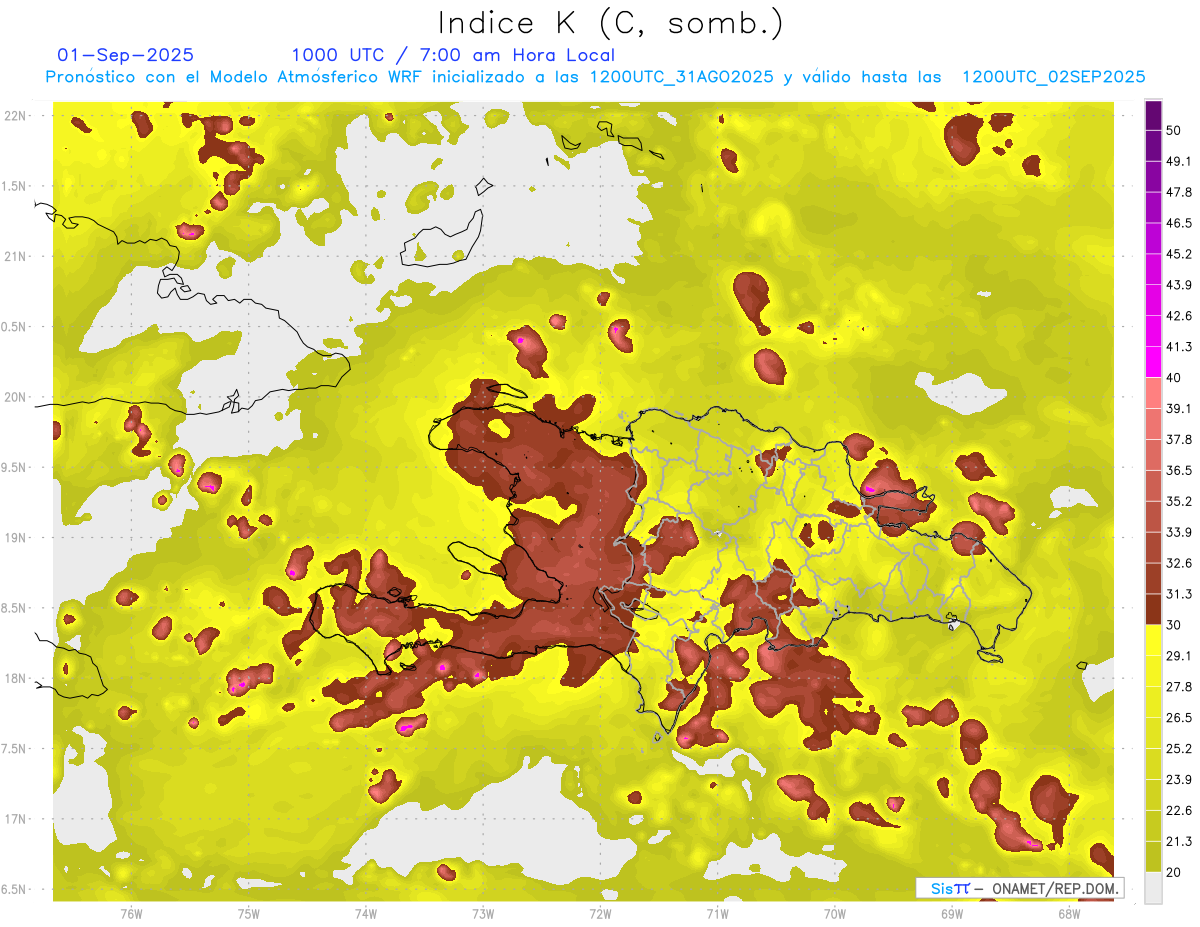Click colorbar label "29.1"
Screen dimensions: 1200x927
(x=1178, y=656)
